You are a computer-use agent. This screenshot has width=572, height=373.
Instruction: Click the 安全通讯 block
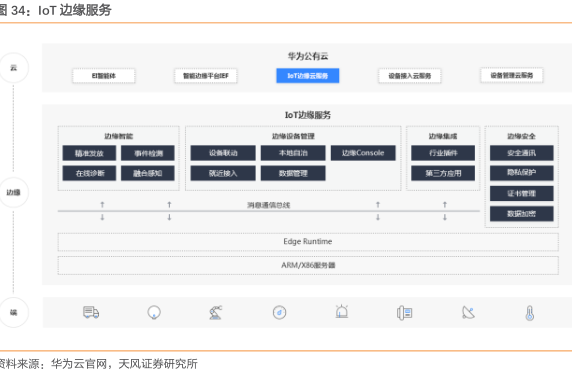[522, 153]
